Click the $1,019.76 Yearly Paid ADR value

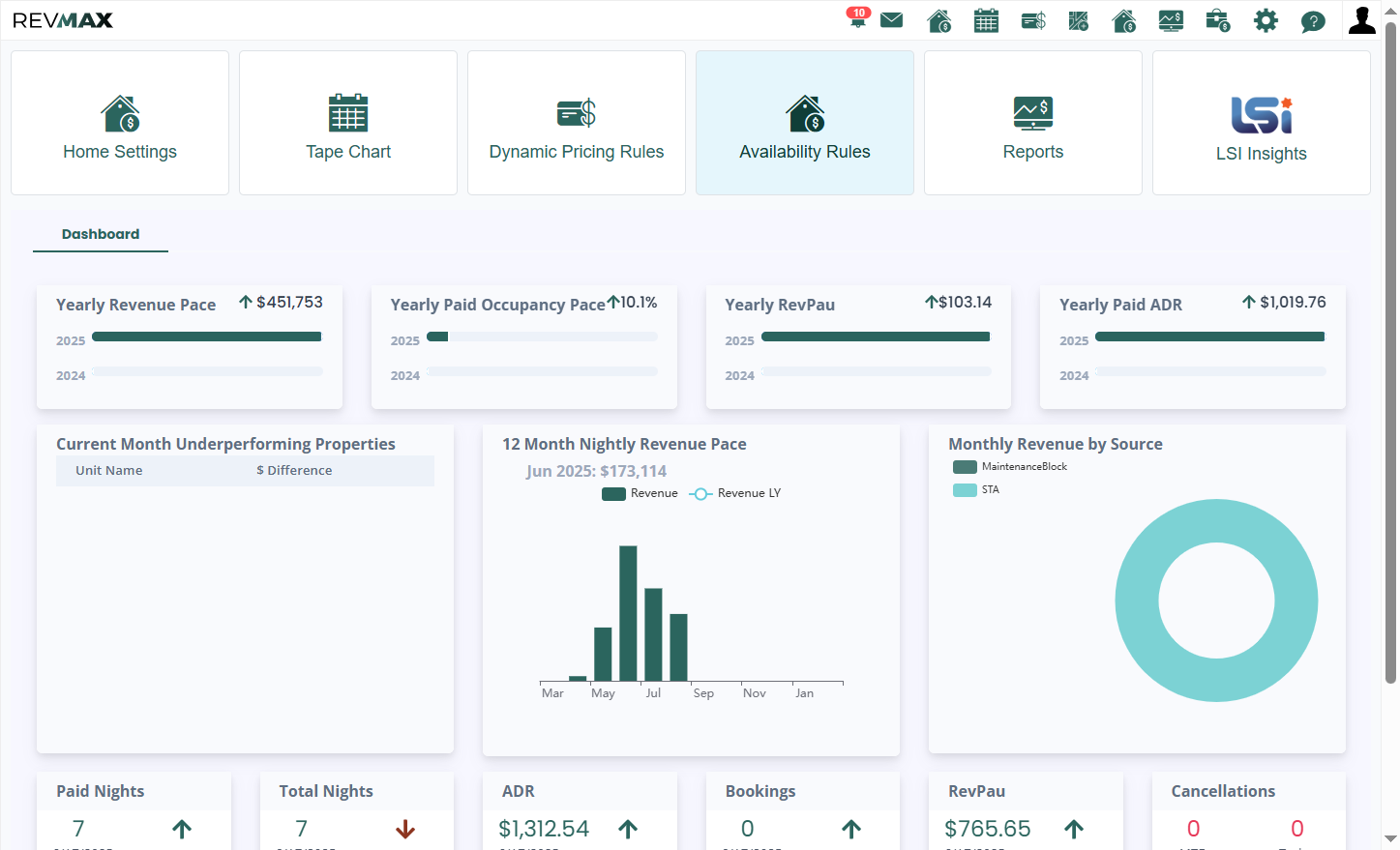[x=1293, y=303]
